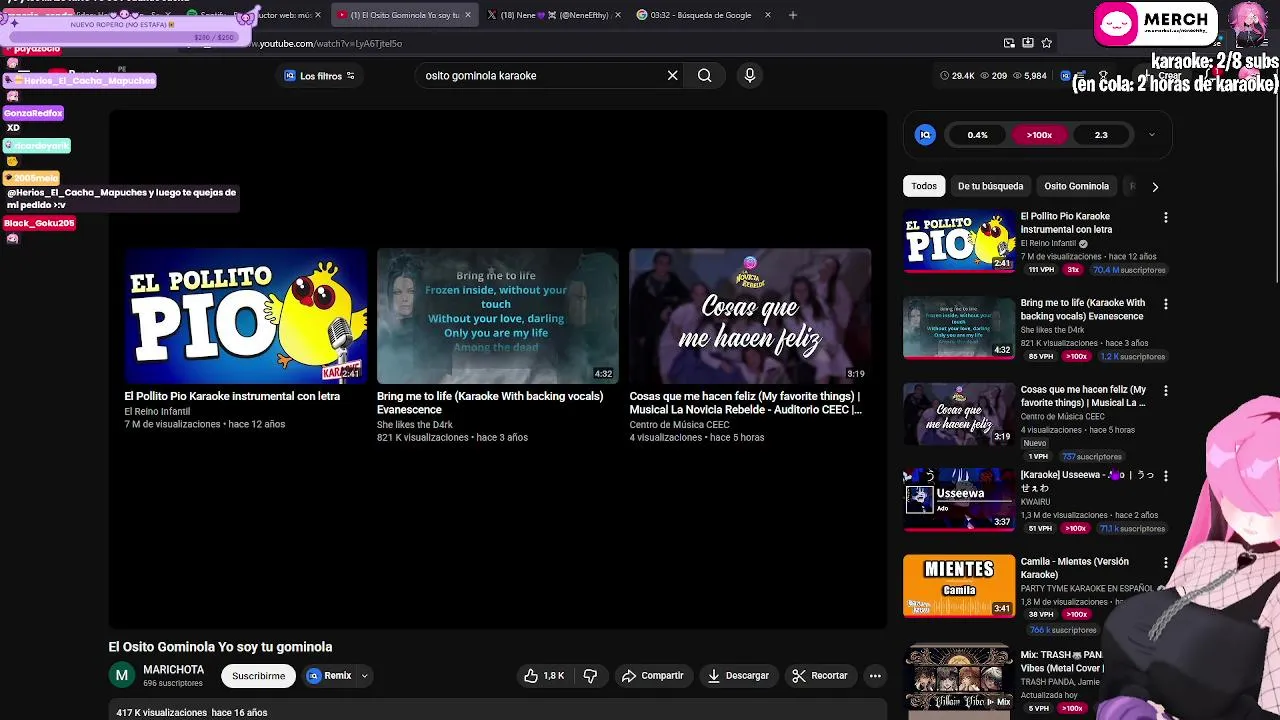Click the 29.4K vidIQ counter in header
Viewport: 1280px width, 720px height.
pos(957,76)
